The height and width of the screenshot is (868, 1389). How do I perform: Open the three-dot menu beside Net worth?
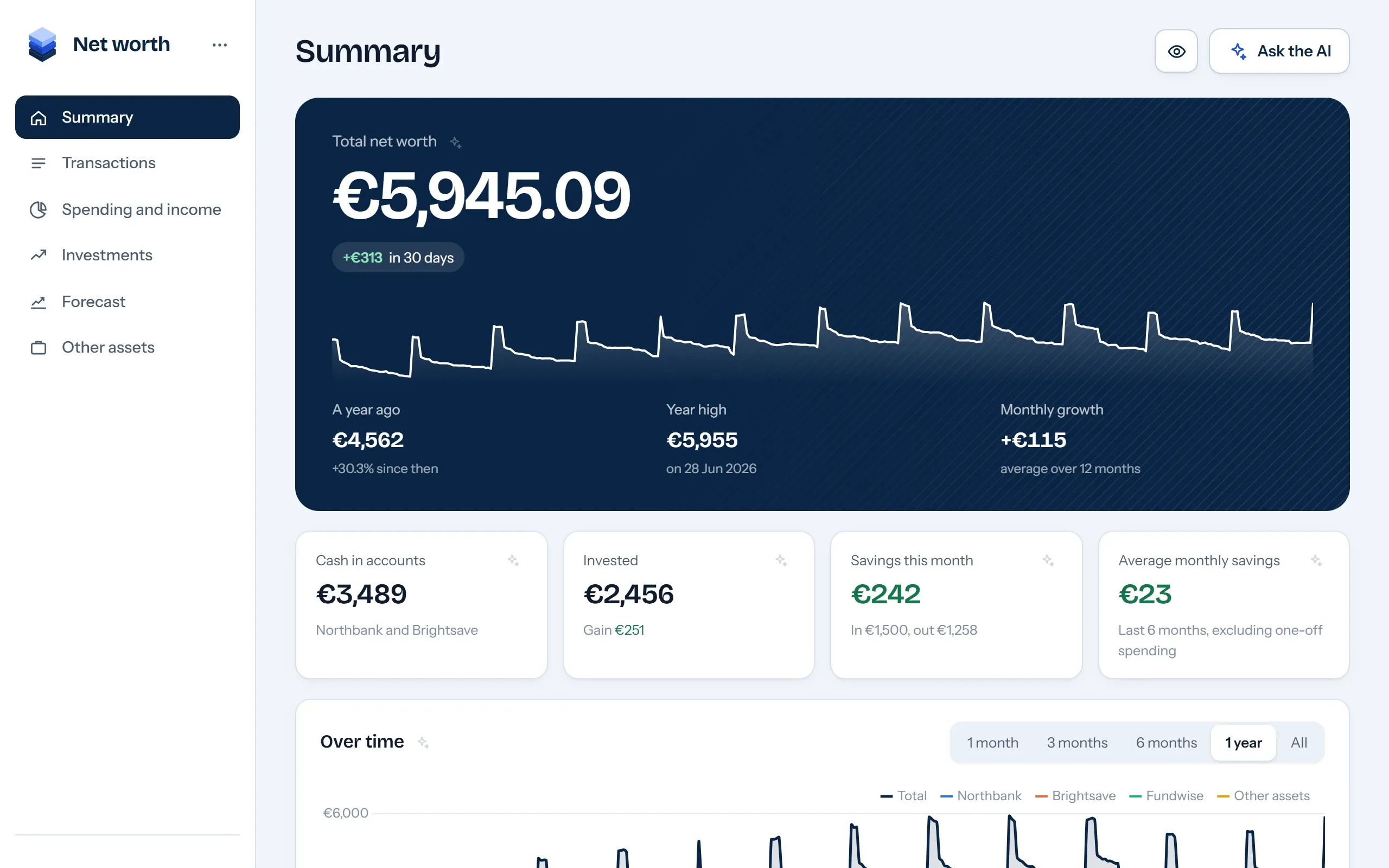click(219, 45)
